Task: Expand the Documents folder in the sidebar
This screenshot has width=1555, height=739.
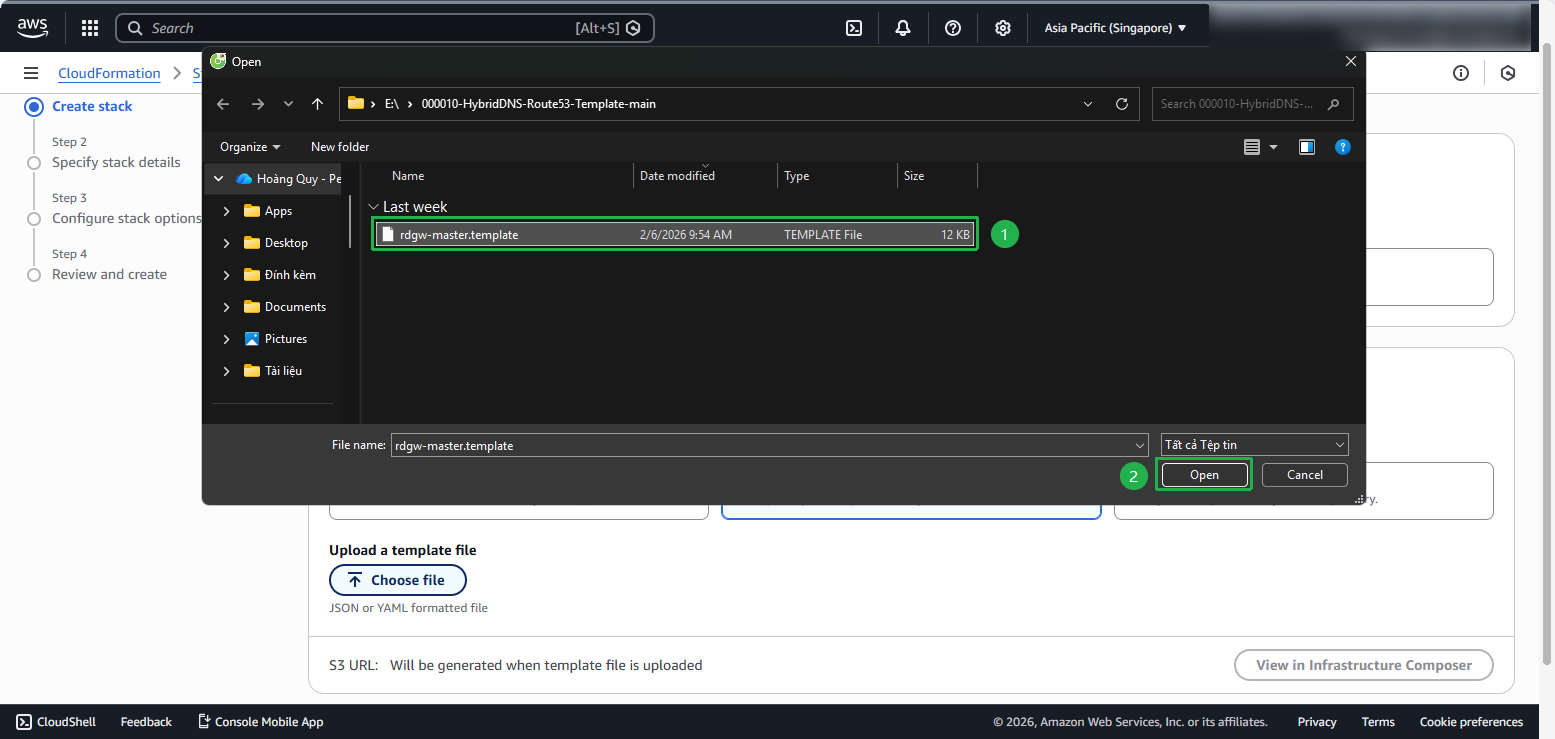Action: click(227, 306)
